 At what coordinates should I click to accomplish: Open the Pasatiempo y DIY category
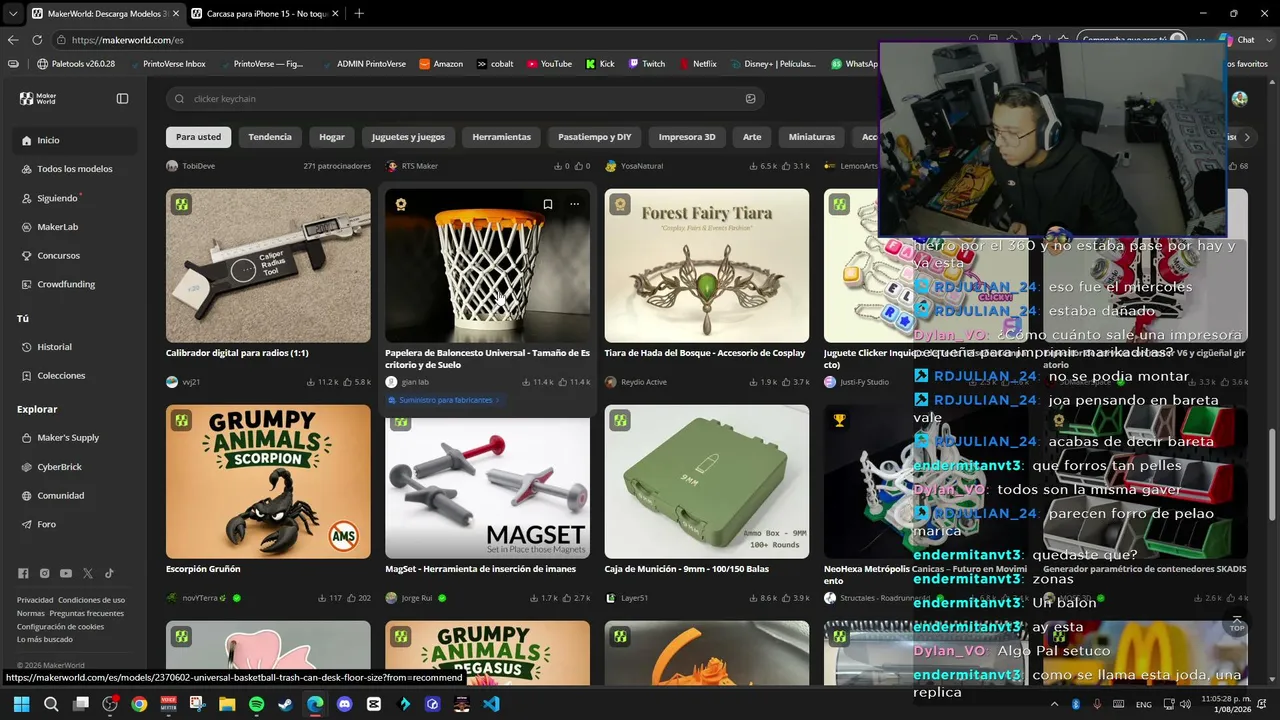click(595, 137)
